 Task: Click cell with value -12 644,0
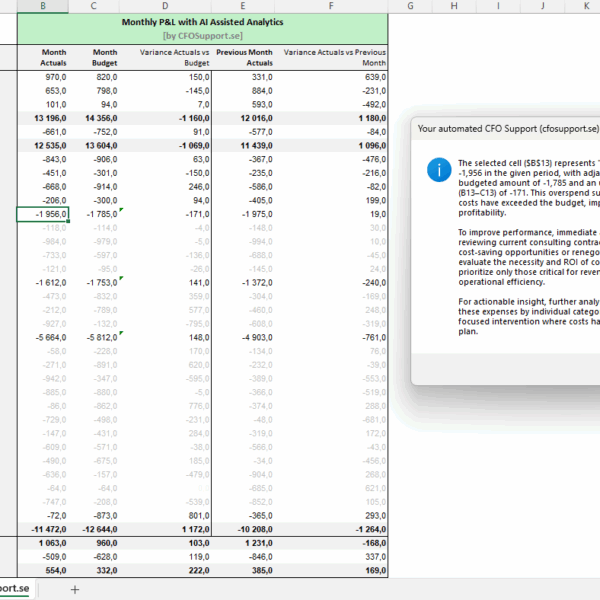point(94,529)
